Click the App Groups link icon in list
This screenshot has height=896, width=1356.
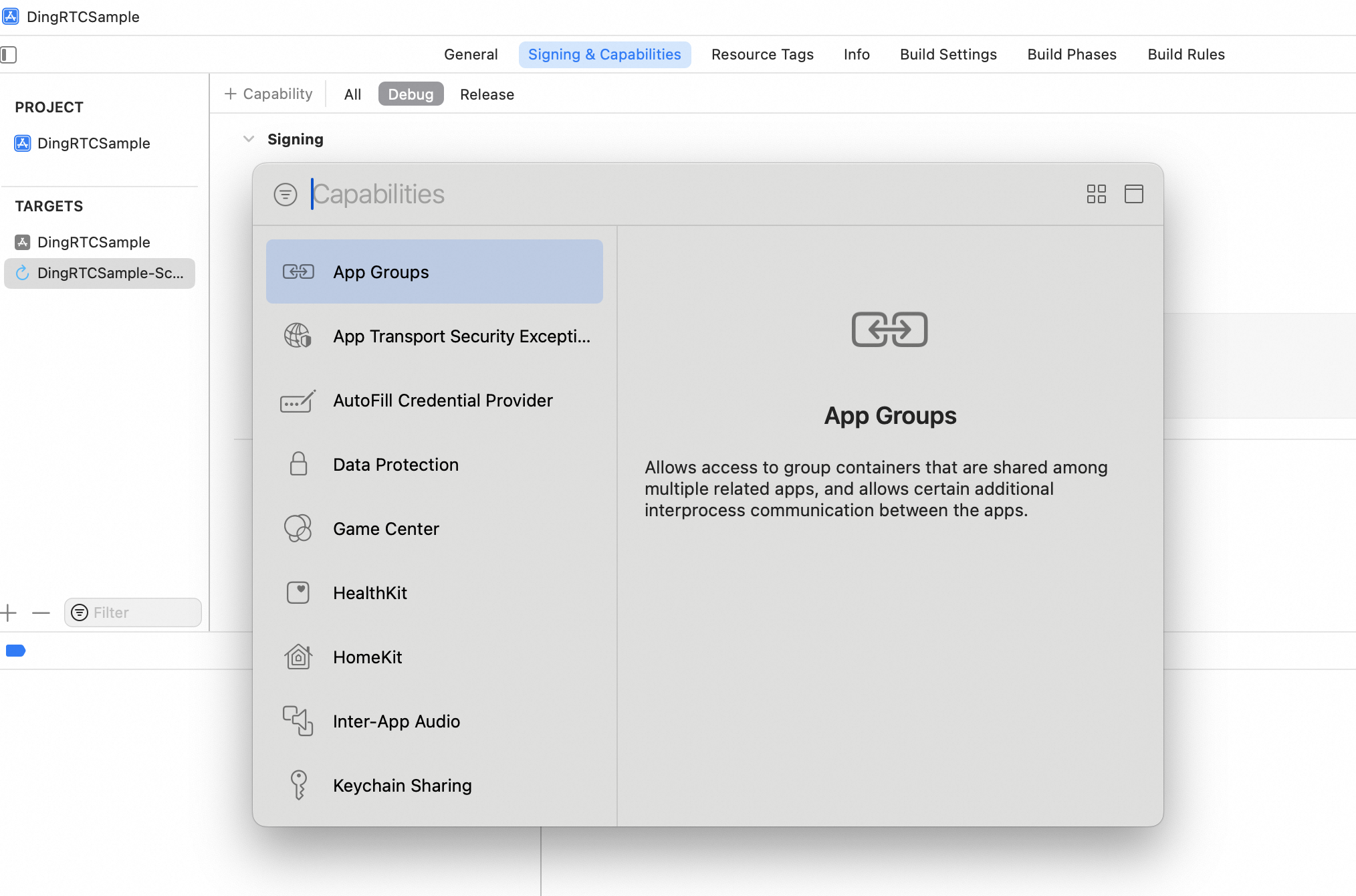(298, 271)
